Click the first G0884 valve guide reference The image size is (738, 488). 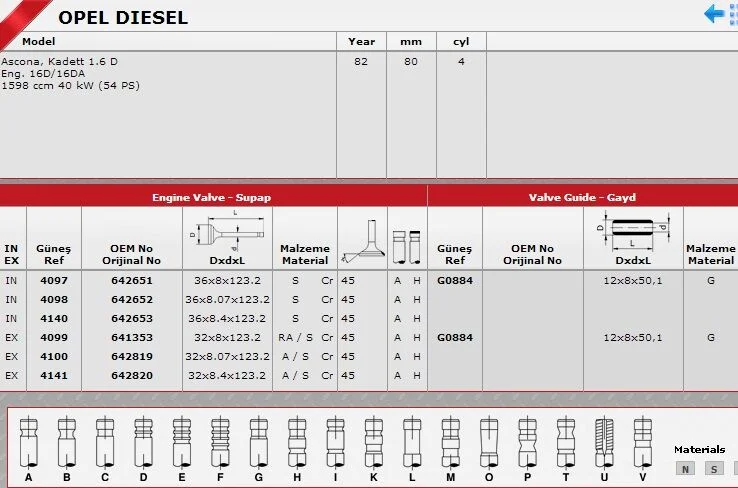pyautogui.click(x=454, y=280)
